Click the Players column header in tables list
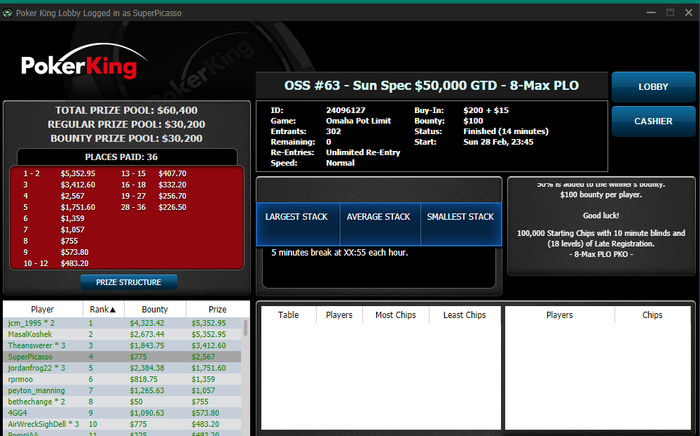700x436 pixels. (x=339, y=315)
